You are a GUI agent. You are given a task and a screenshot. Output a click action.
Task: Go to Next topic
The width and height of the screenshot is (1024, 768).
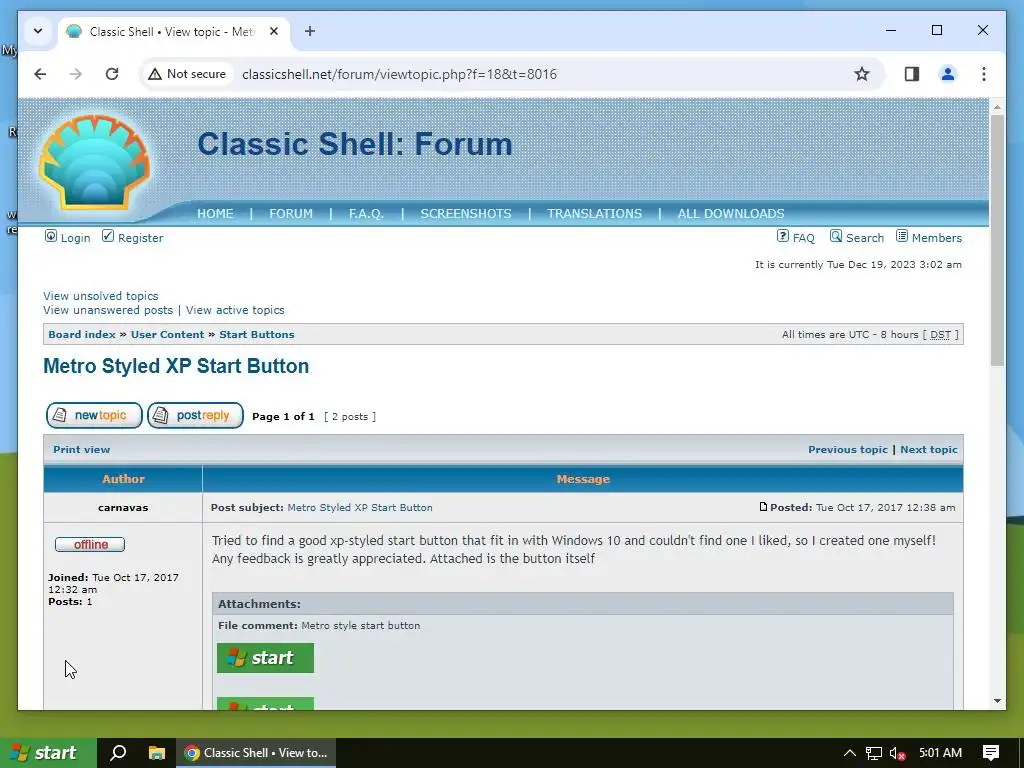click(x=929, y=449)
